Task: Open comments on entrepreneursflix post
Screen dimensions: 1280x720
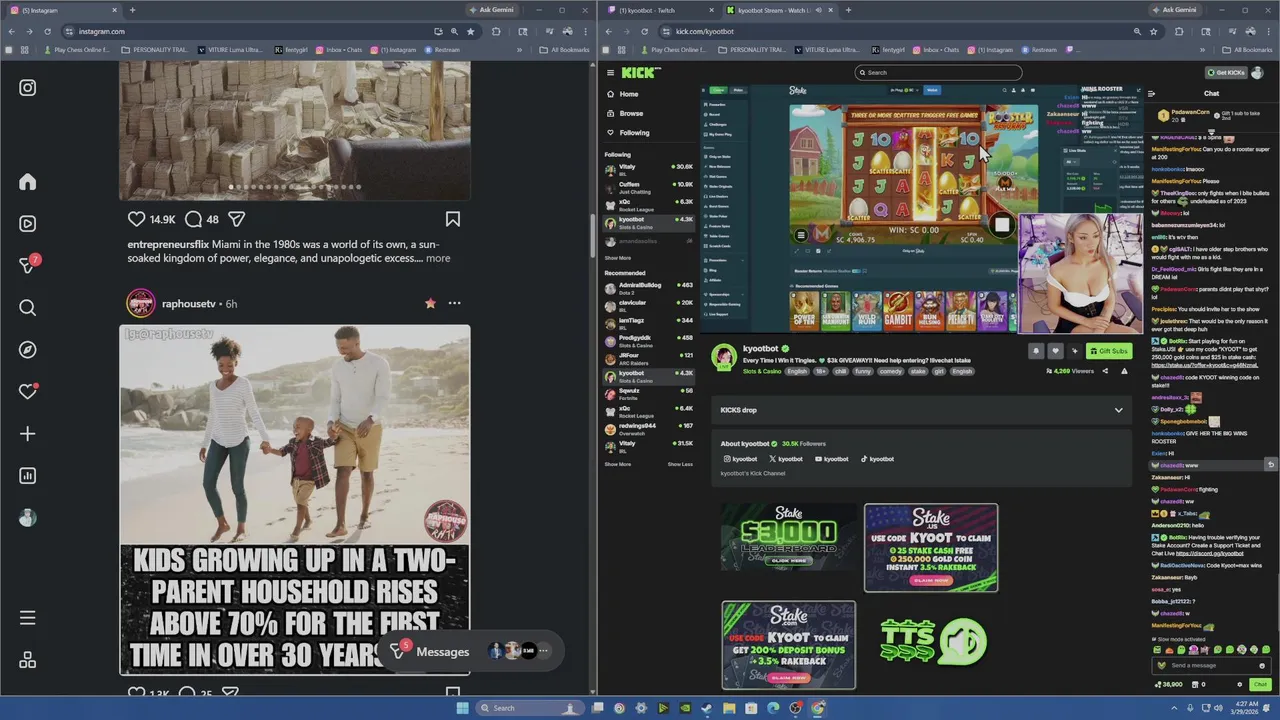Action: pyautogui.click(x=193, y=219)
